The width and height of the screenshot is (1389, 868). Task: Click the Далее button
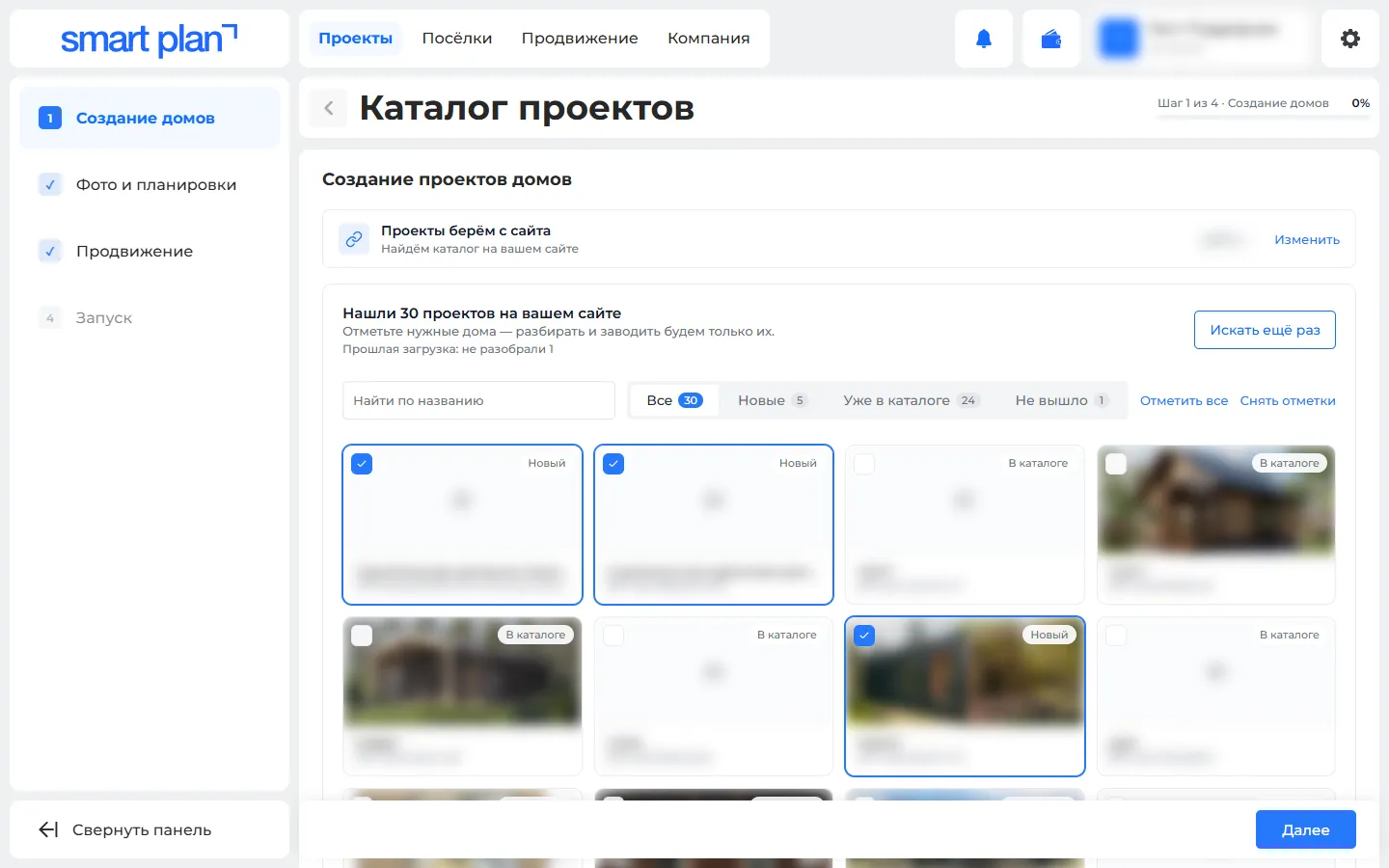pos(1306,829)
